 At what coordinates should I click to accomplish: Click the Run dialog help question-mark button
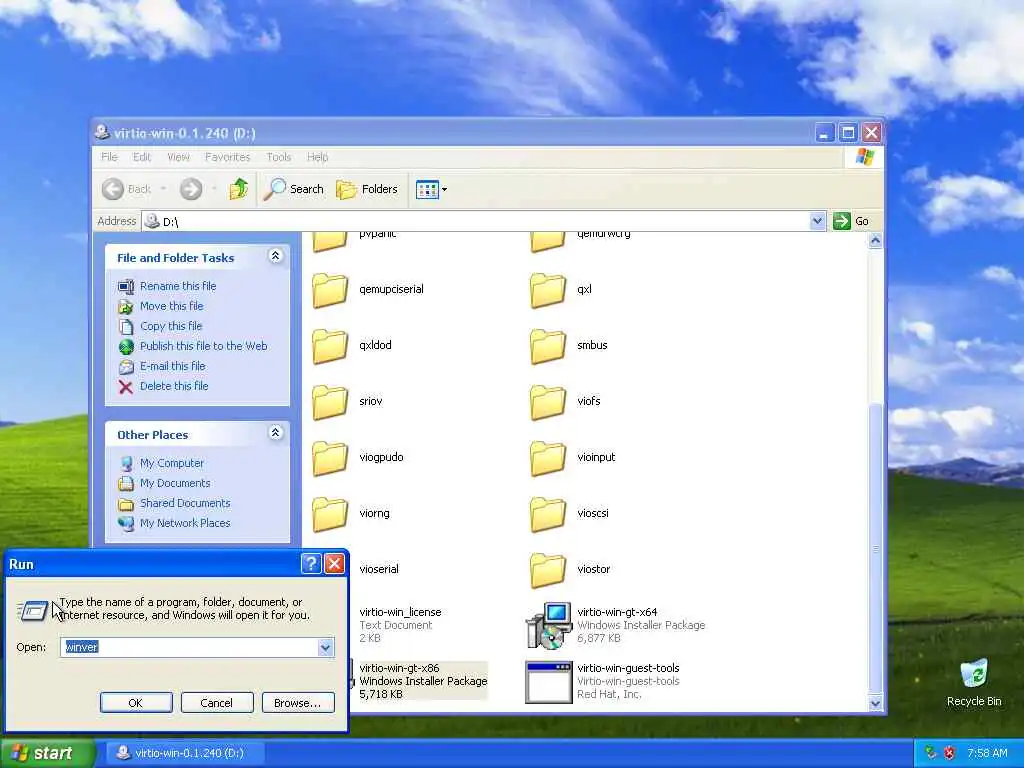pos(311,564)
